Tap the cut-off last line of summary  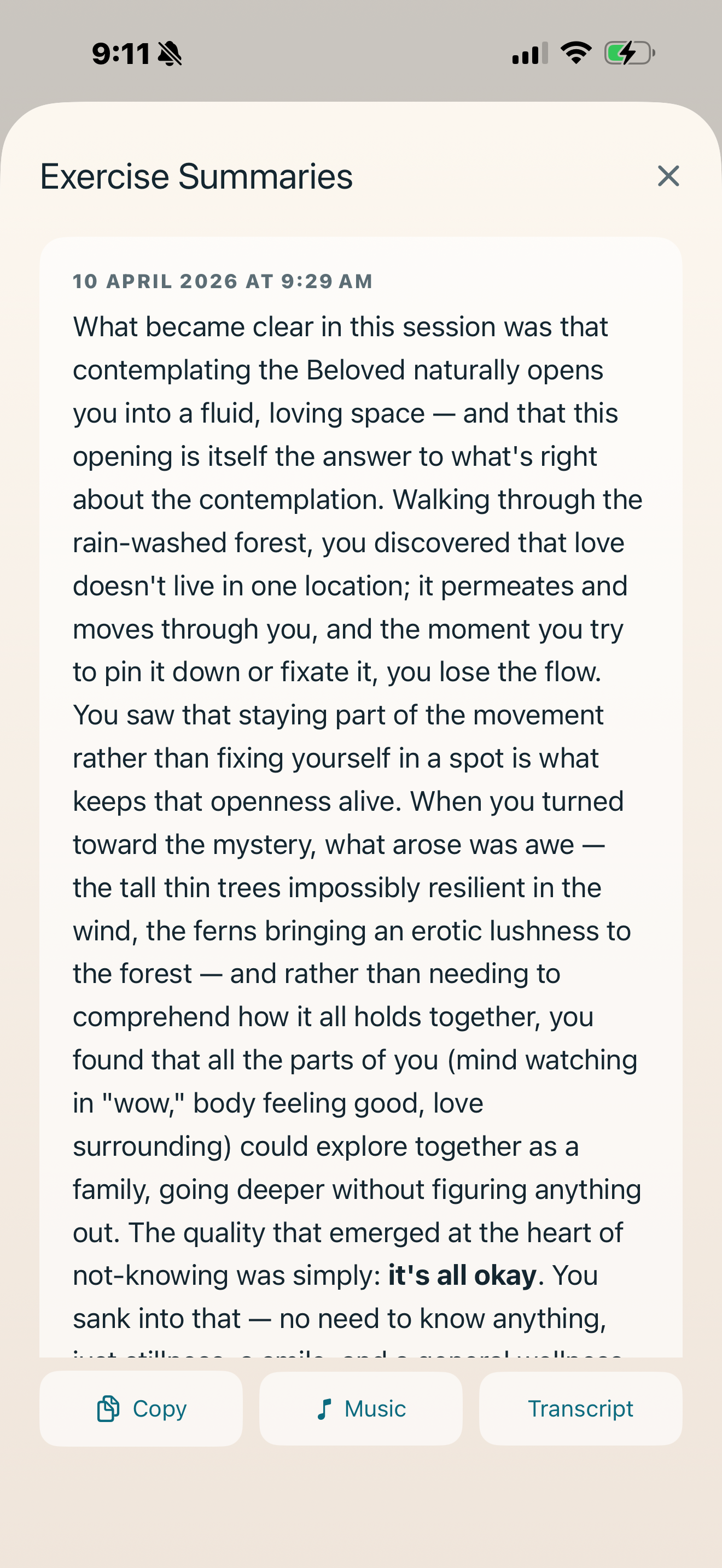347,1353
